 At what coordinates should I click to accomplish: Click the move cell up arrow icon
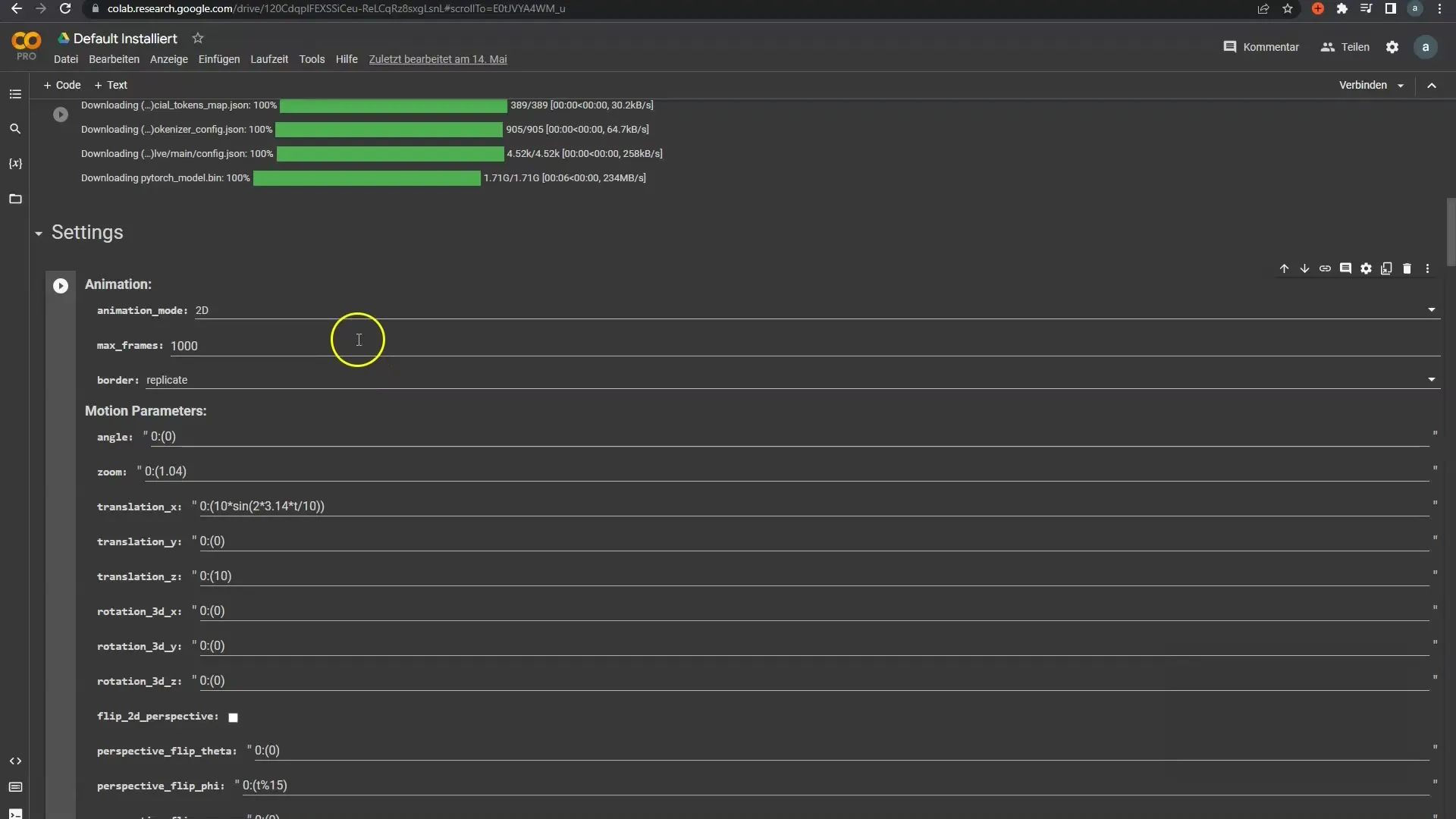point(1283,268)
